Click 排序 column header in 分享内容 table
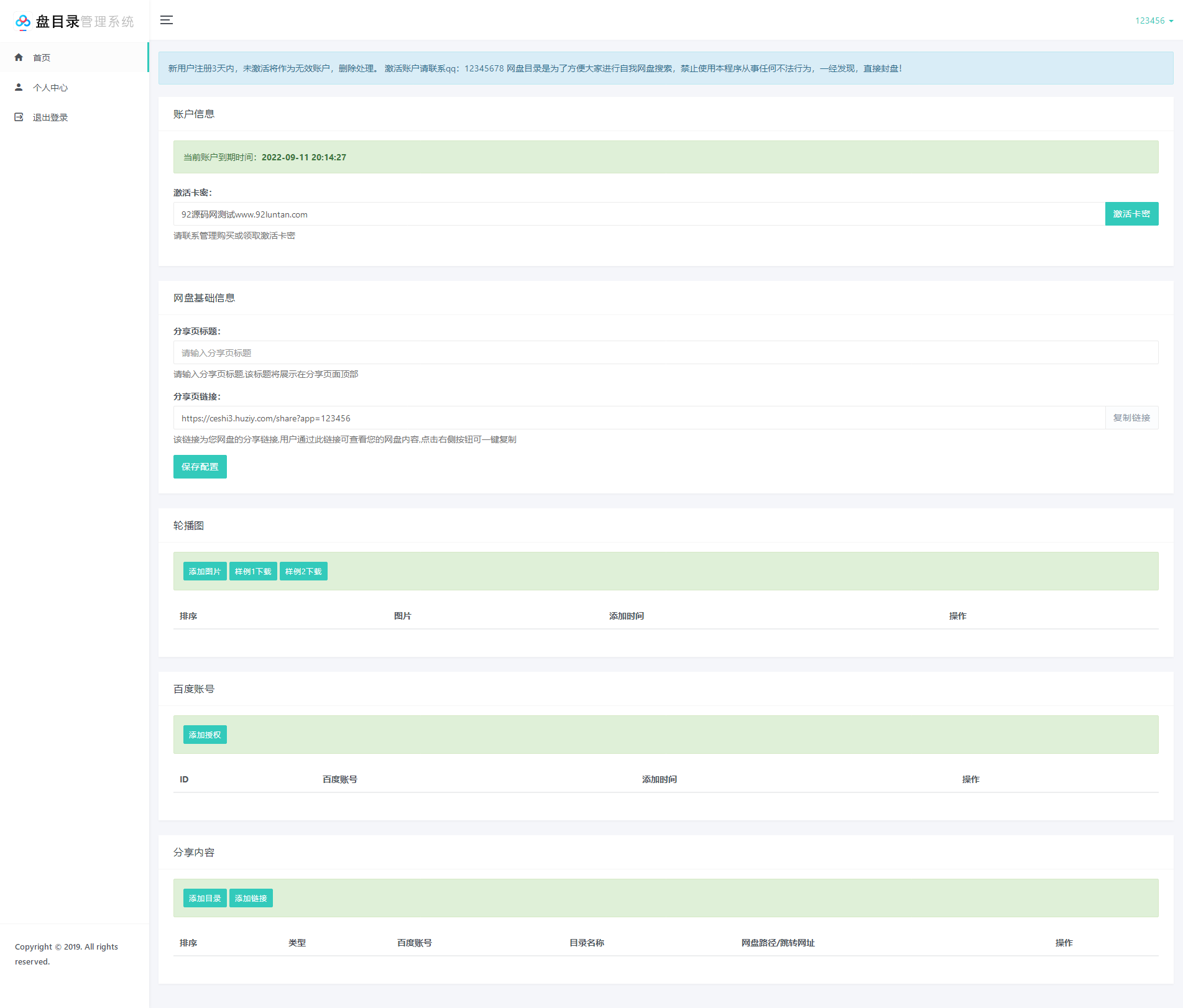 [x=188, y=943]
